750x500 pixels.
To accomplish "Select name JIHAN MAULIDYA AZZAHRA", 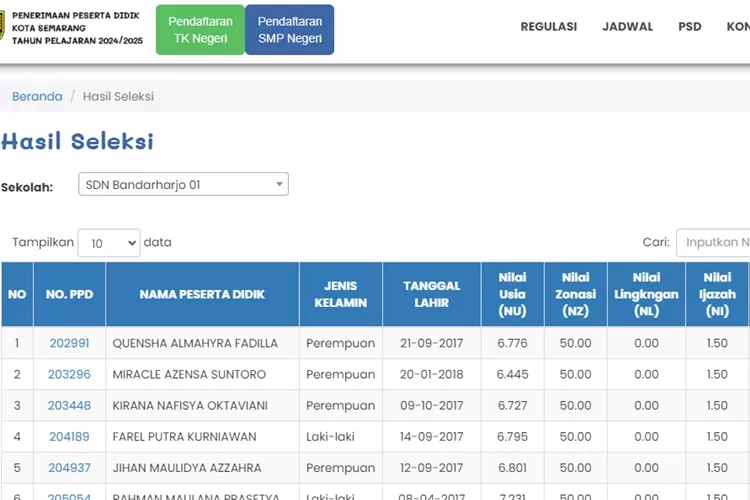I will click(187, 467).
